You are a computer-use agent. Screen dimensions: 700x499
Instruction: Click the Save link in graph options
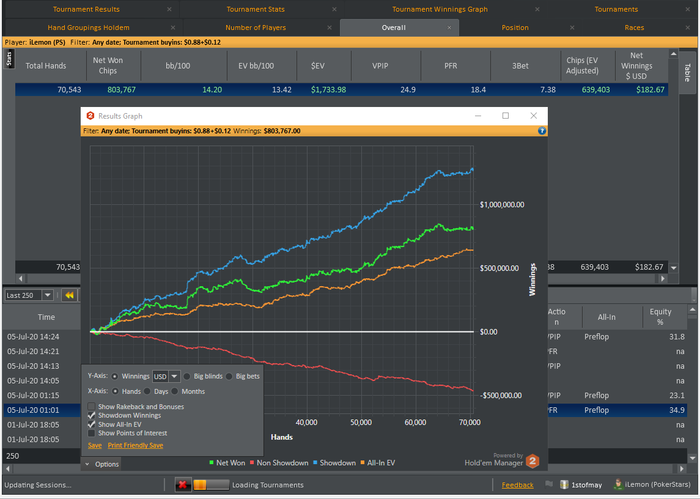pos(95,445)
